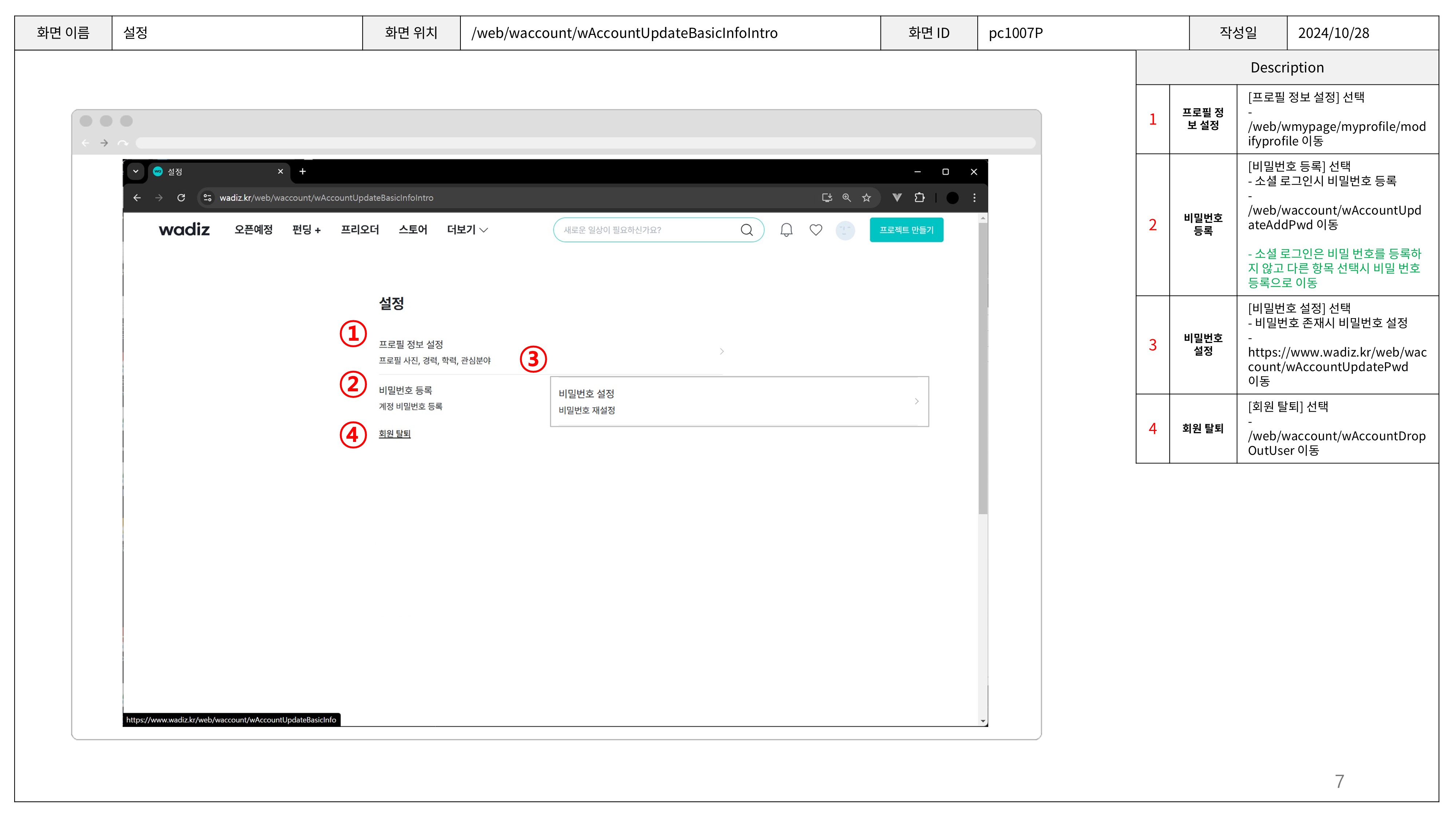Open the 오픈예정 menu

click(x=253, y=229)
